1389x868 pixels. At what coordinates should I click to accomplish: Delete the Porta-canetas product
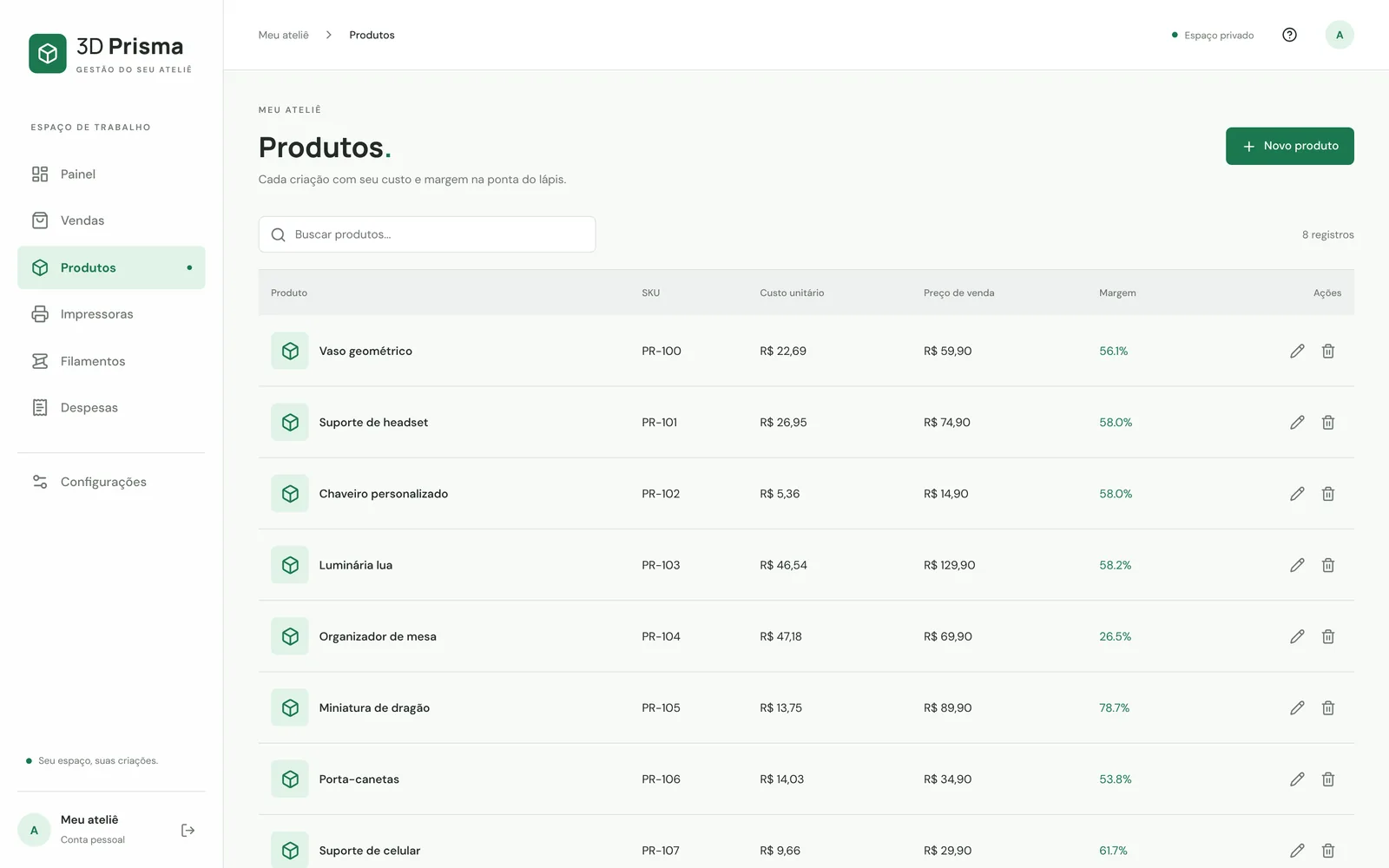tap(1328, 779)
